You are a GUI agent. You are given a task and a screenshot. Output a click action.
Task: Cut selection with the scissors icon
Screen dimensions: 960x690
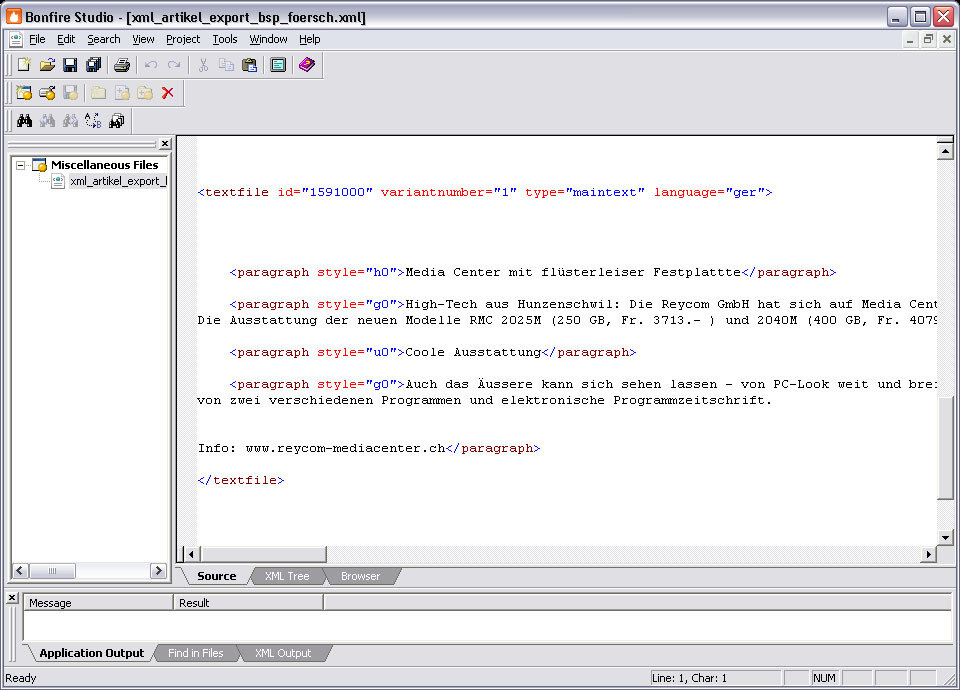pos(203,64)
